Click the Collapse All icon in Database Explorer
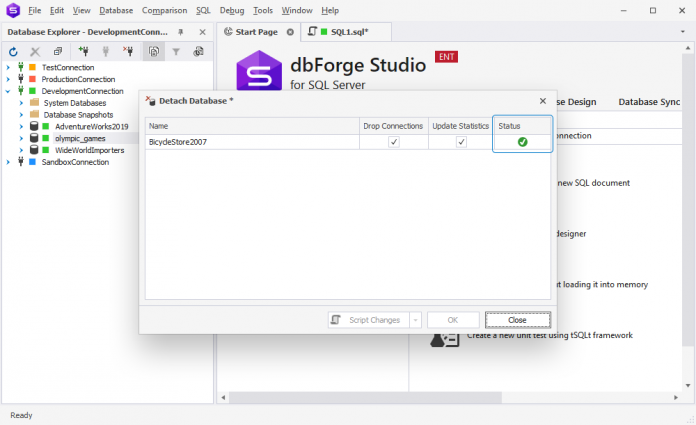 tap(58, 52)
